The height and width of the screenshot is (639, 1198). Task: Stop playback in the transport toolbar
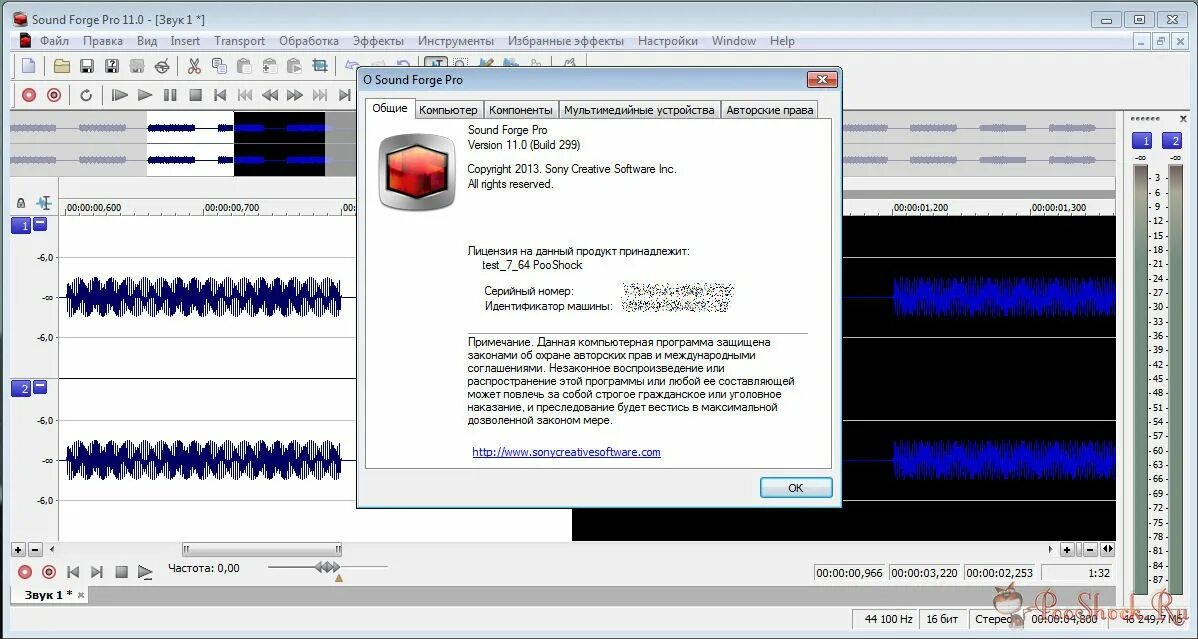click(x=195, y=96)
